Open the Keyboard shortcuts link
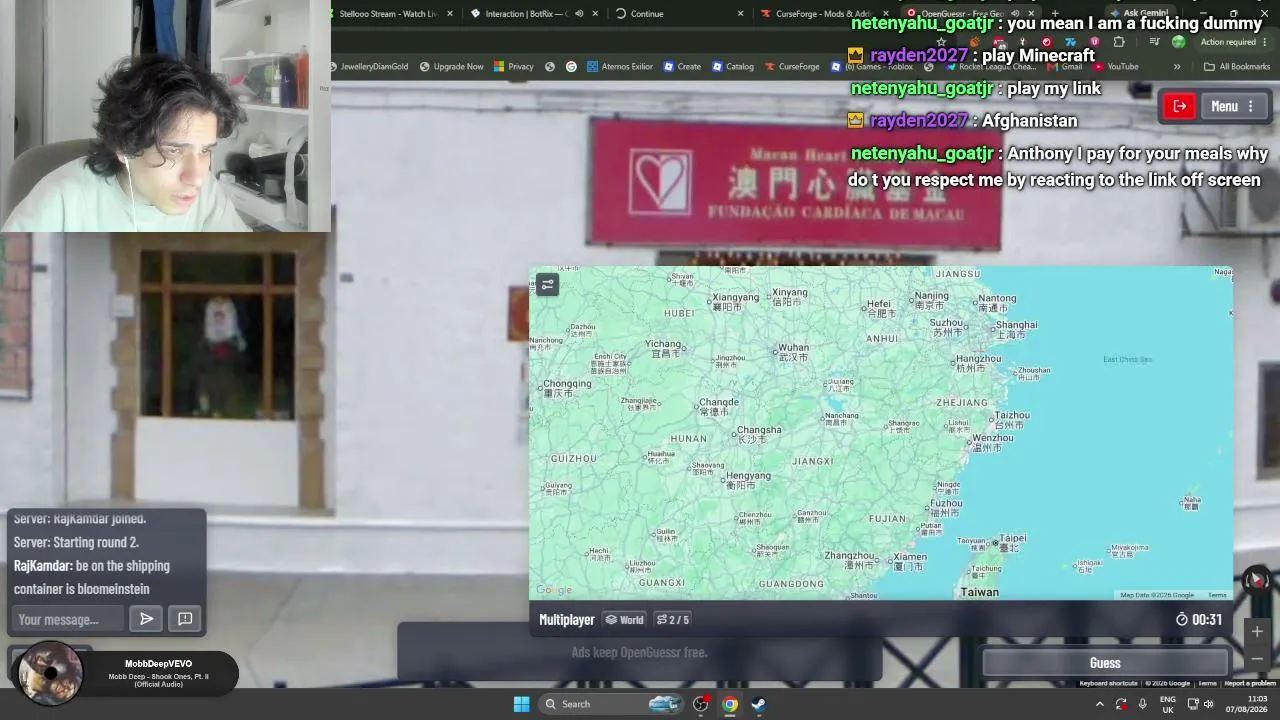The width and height of the screenshot is (1280, 720). coord(1108,684)
